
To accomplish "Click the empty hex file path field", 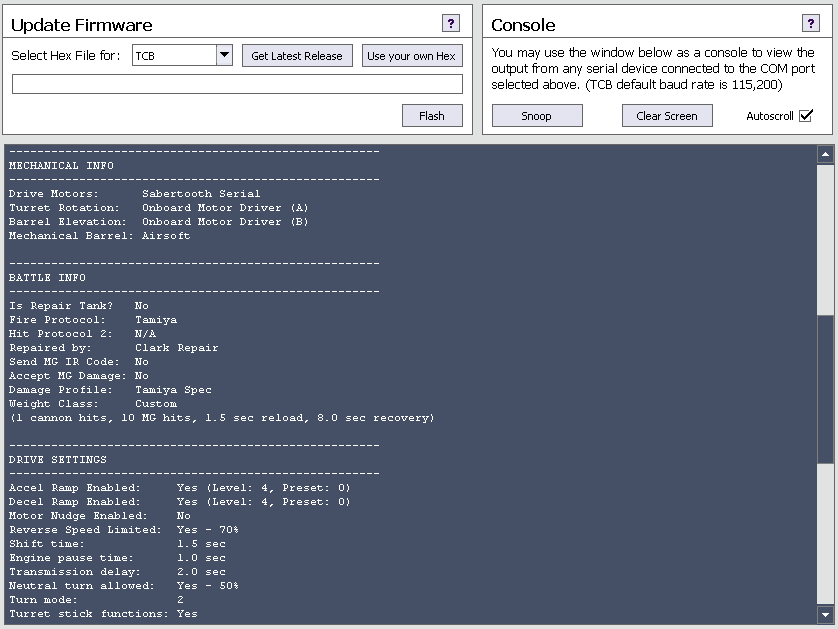I will [x=237, y=85].
